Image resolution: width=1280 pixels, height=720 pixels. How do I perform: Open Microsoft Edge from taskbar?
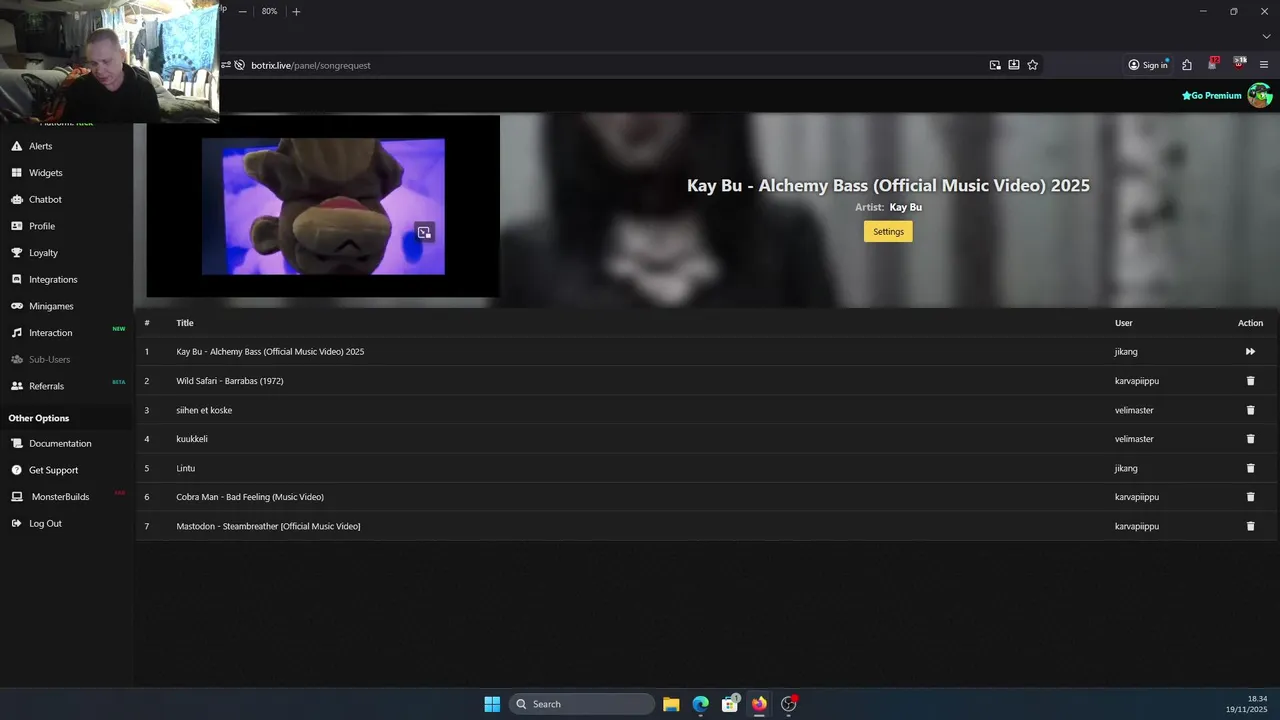point(701,704)
